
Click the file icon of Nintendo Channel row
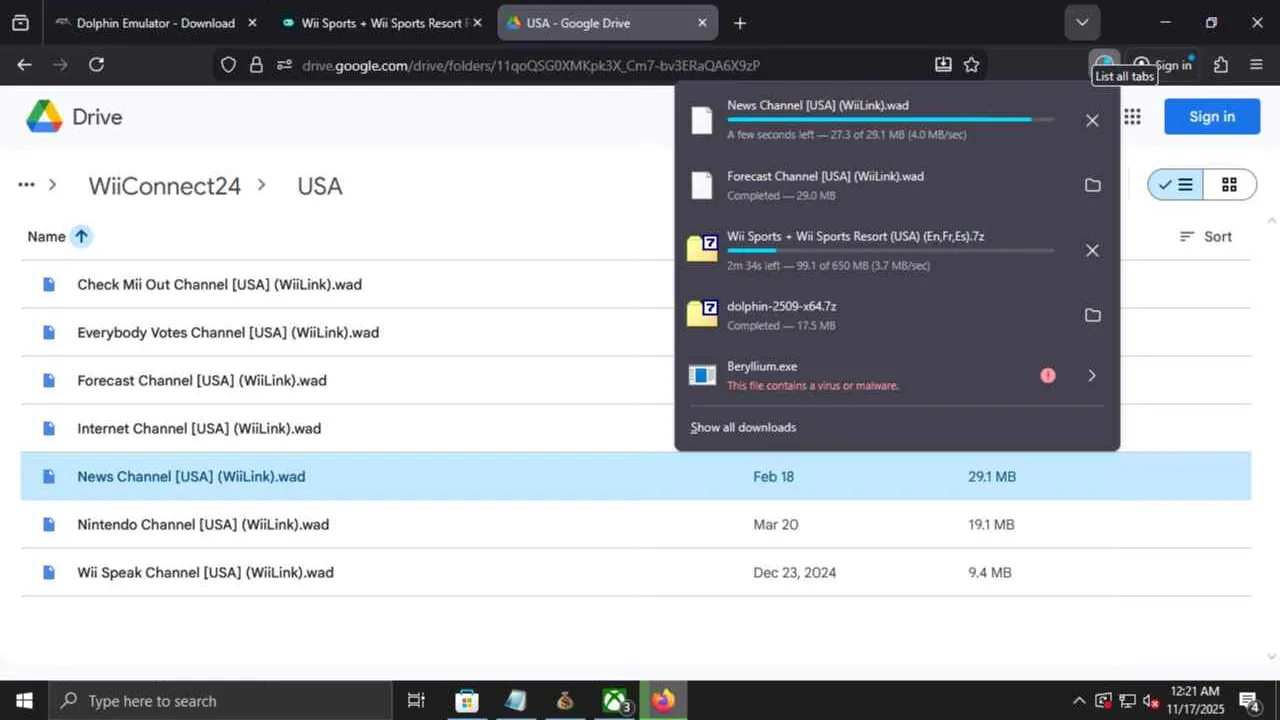point(49,524)
